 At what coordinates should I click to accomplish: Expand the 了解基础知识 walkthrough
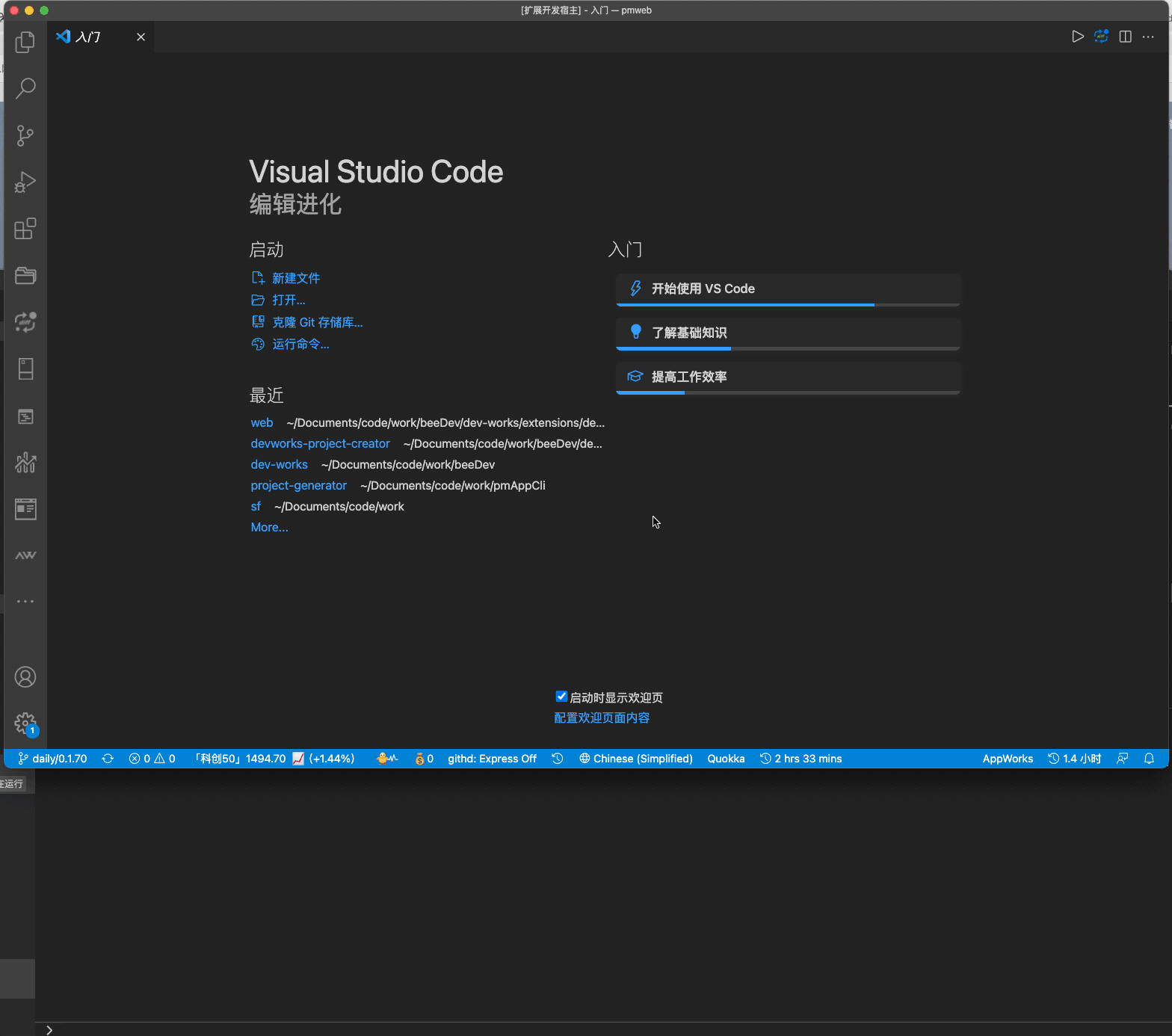(787, 333)
